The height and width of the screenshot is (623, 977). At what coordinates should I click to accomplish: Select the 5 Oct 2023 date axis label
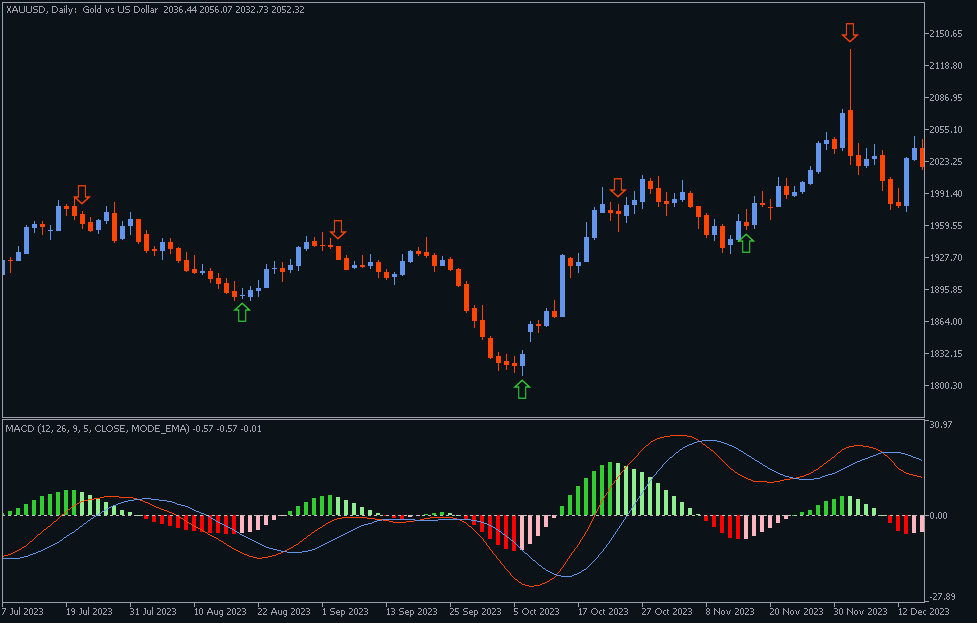(539, 610)
